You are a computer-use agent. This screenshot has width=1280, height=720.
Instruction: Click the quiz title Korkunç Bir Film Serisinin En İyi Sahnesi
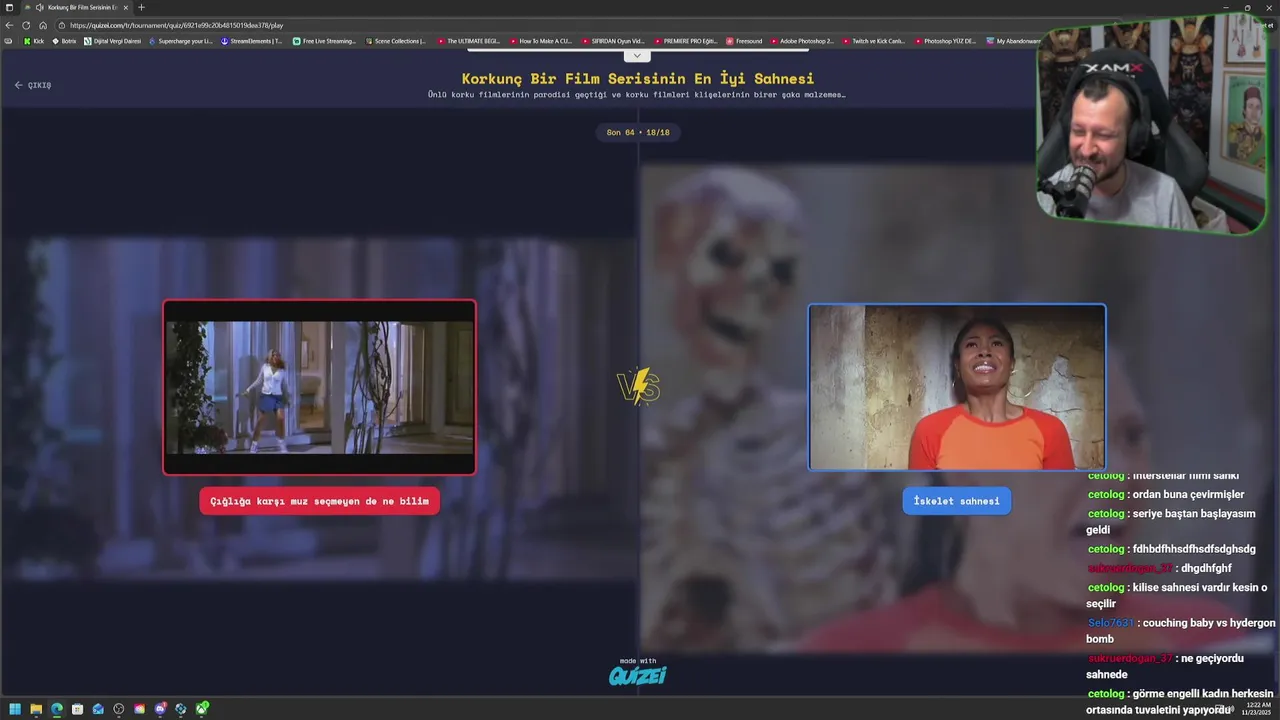(638, 78)
